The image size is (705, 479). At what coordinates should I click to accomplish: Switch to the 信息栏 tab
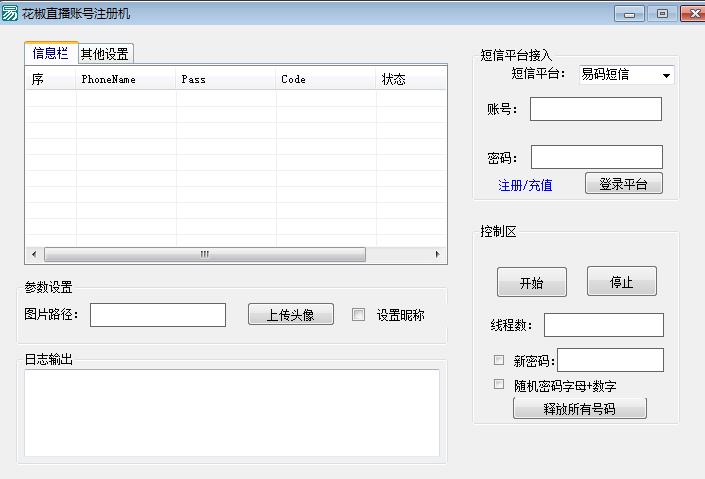[50, 53]
